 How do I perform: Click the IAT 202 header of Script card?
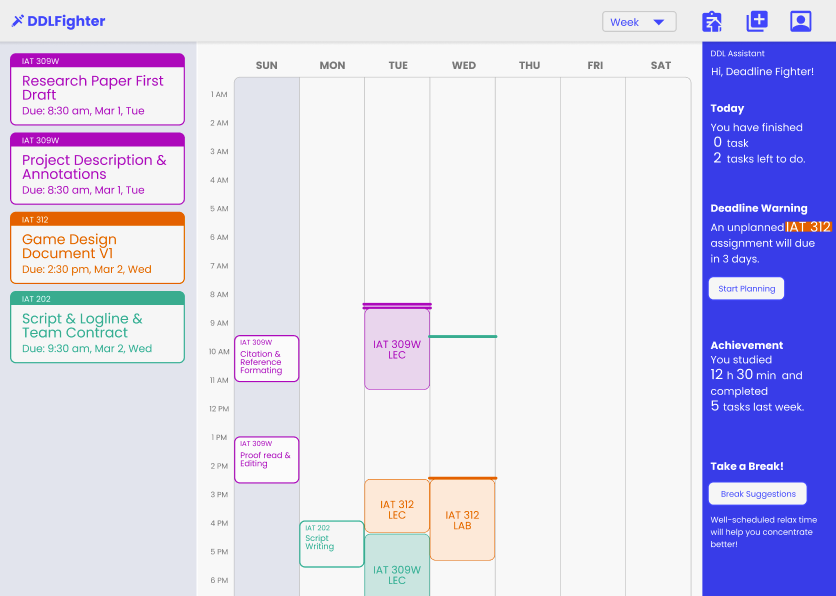(x=98, y=299)
